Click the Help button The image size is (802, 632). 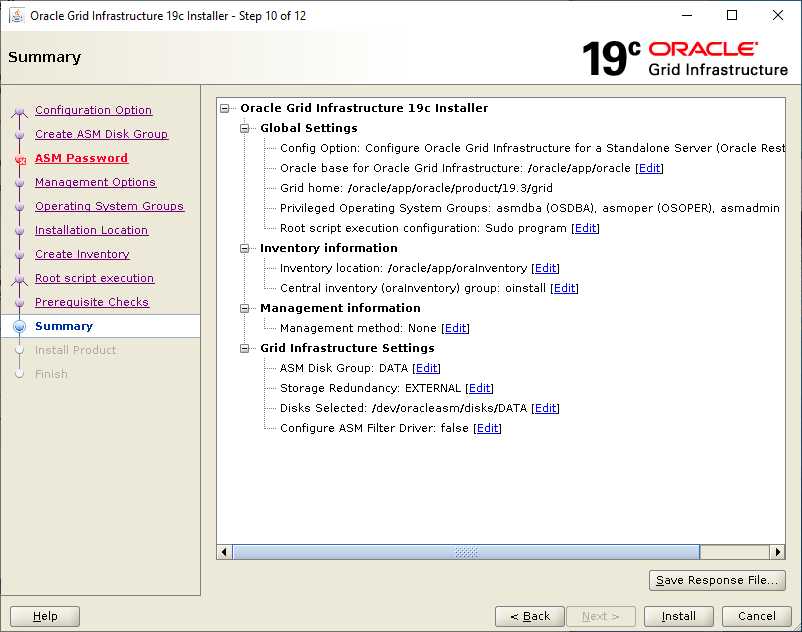(45, 616)
